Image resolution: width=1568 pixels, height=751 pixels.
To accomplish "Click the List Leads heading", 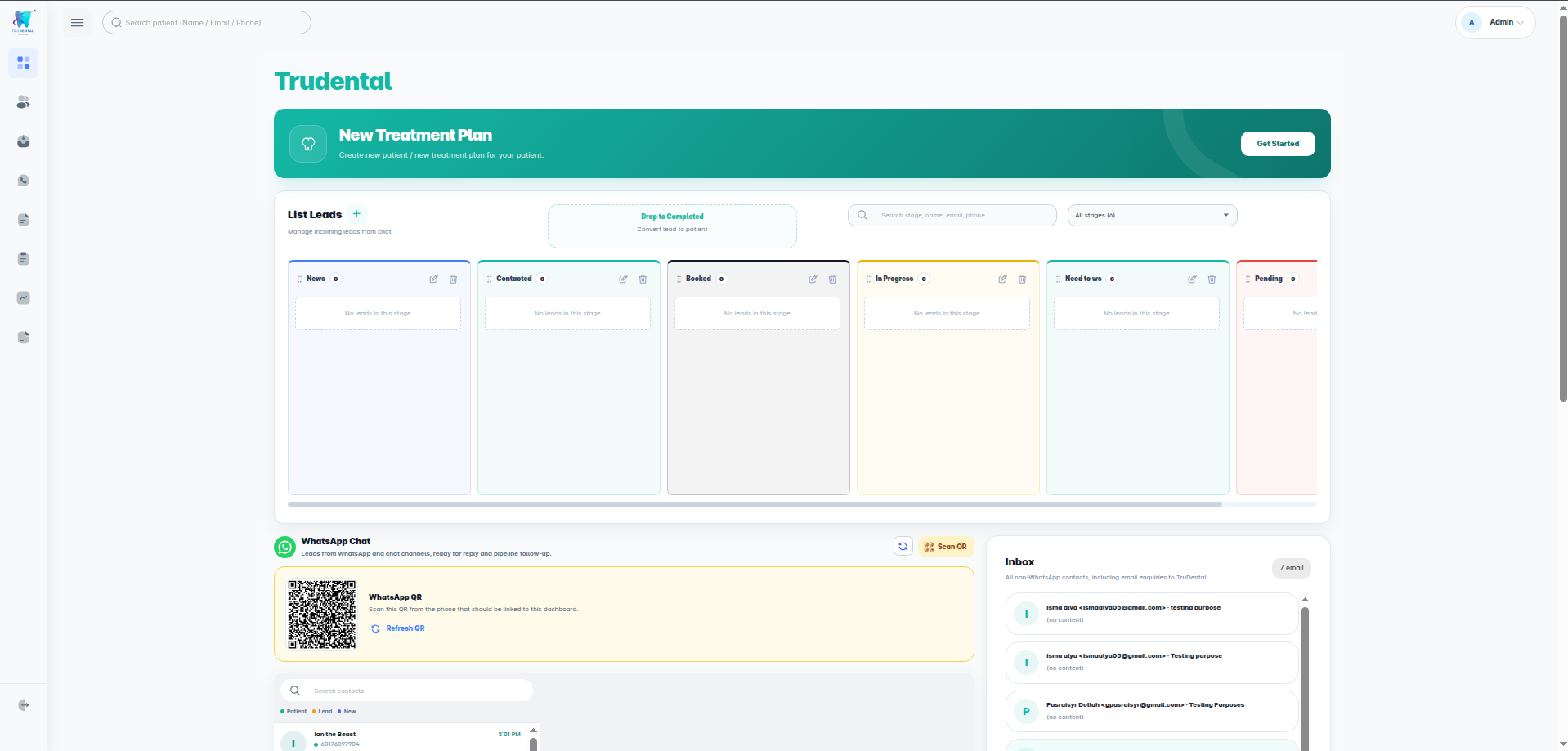I will pyautogui.click(x=315, y=215).
